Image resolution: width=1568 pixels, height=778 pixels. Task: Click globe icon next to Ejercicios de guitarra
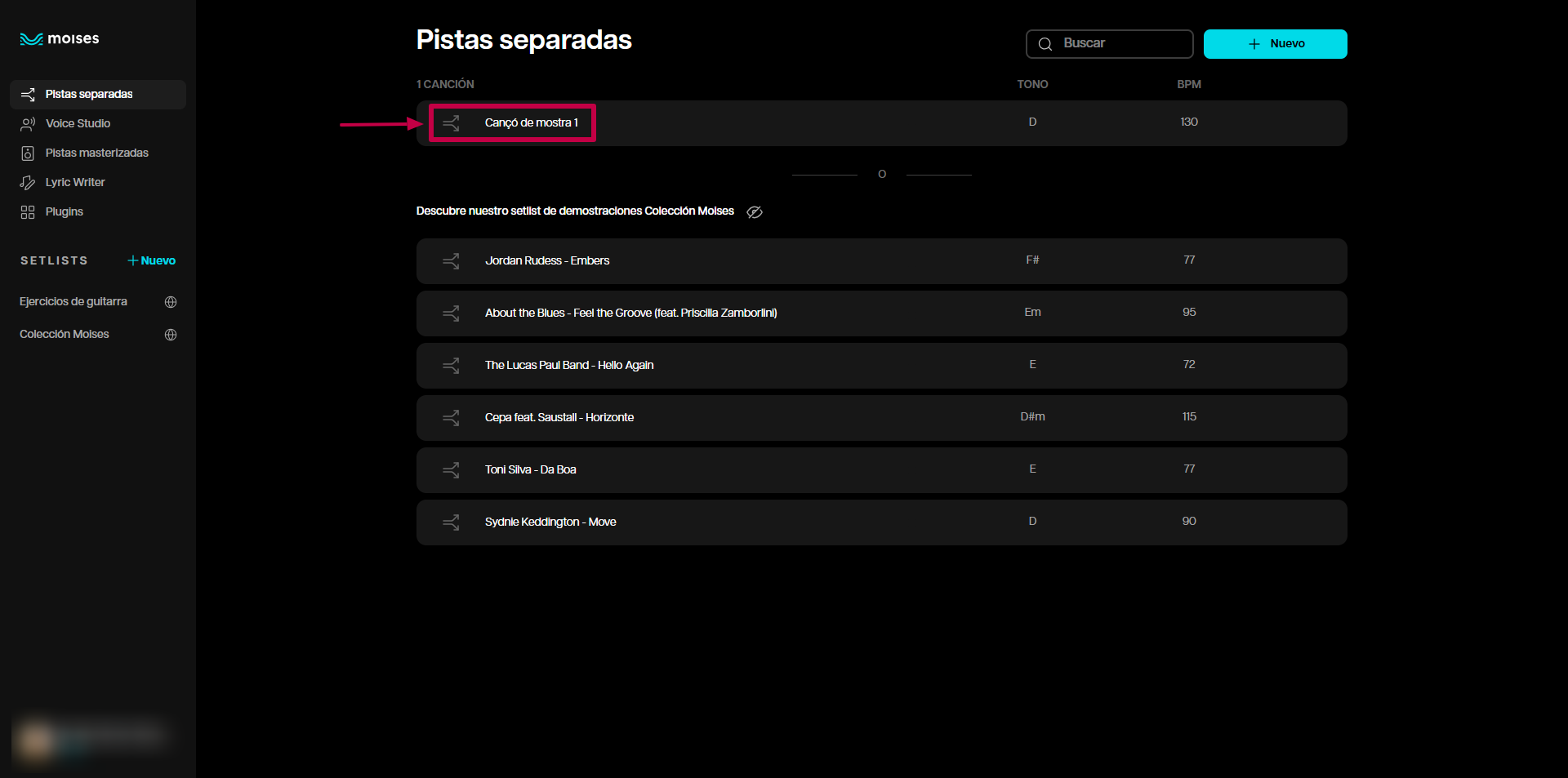(171, 302)
